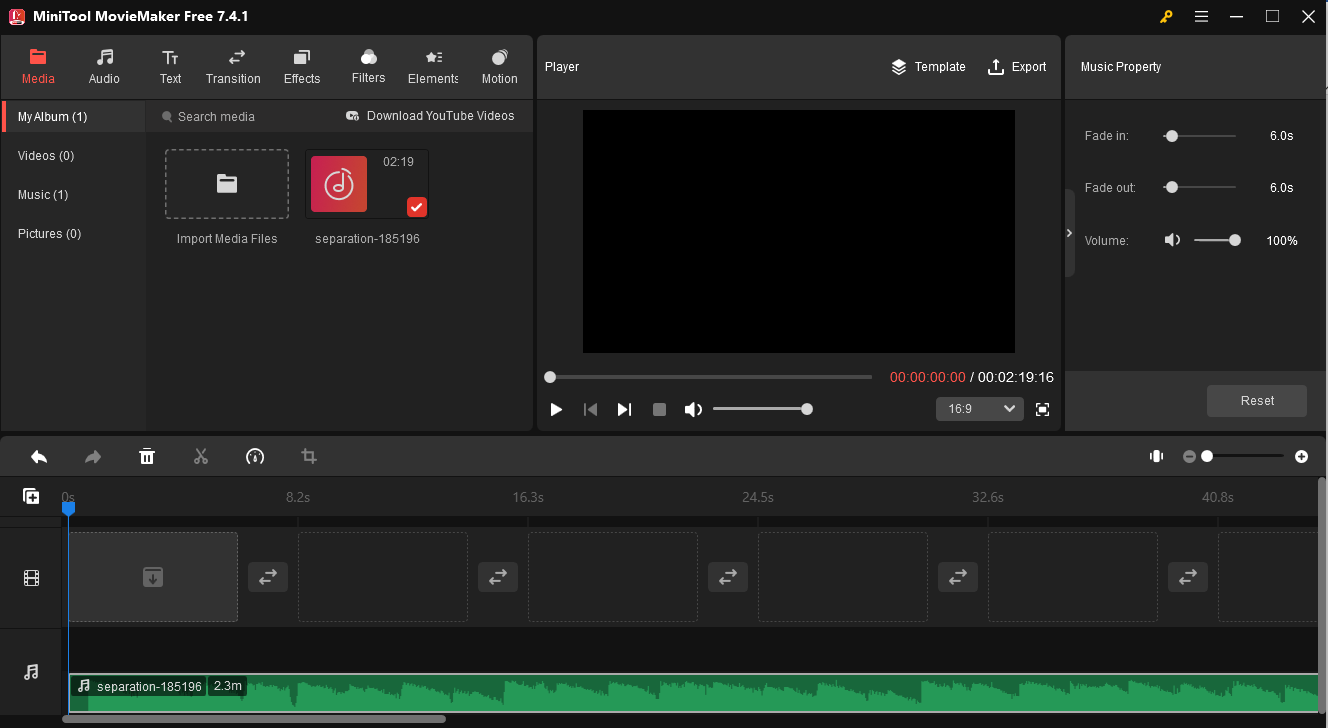The image size is (1328, 728).
Task: Open the Speed control icon
Action: click(255, 456)
